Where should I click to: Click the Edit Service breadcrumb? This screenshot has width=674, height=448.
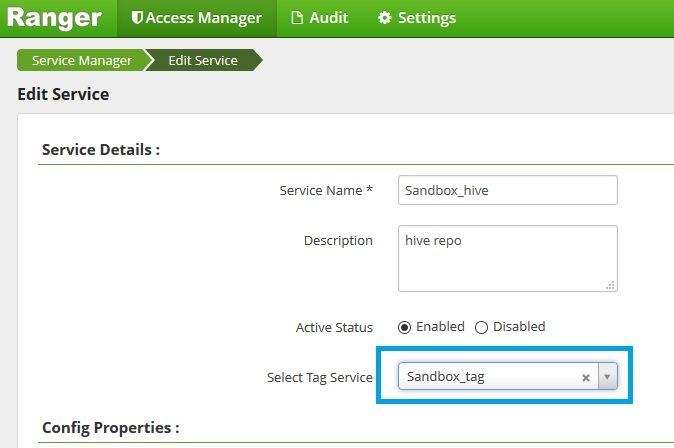pos(203,60)
